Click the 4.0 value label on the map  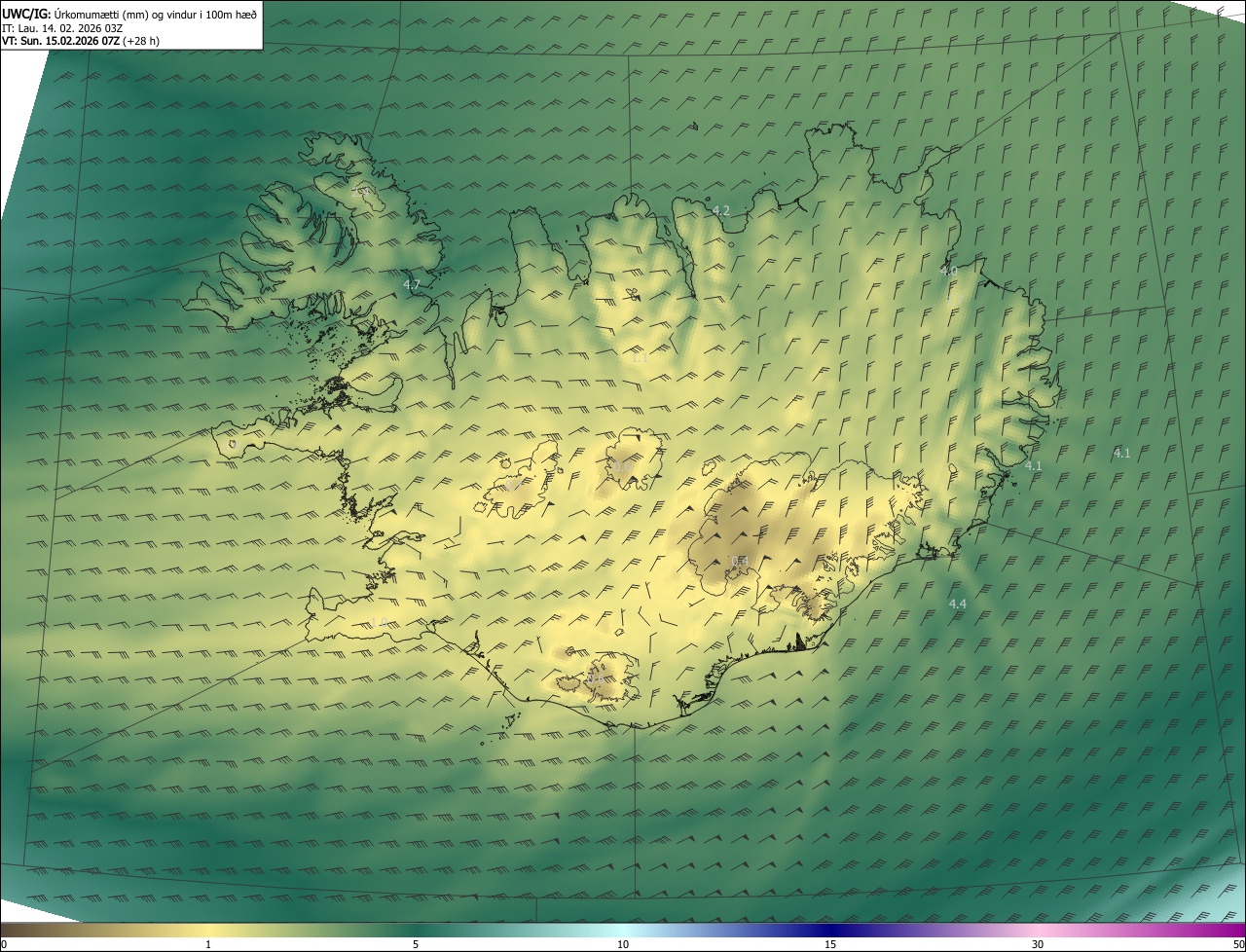949,272
